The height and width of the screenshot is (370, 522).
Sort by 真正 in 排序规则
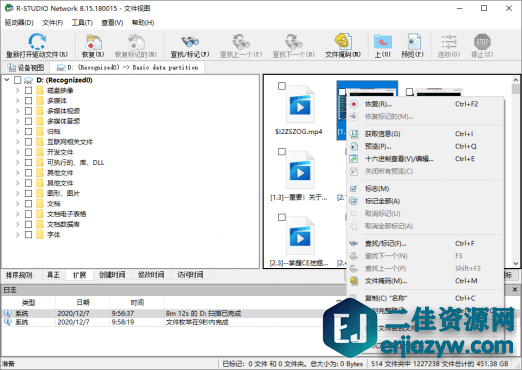(x=53, y=275)
